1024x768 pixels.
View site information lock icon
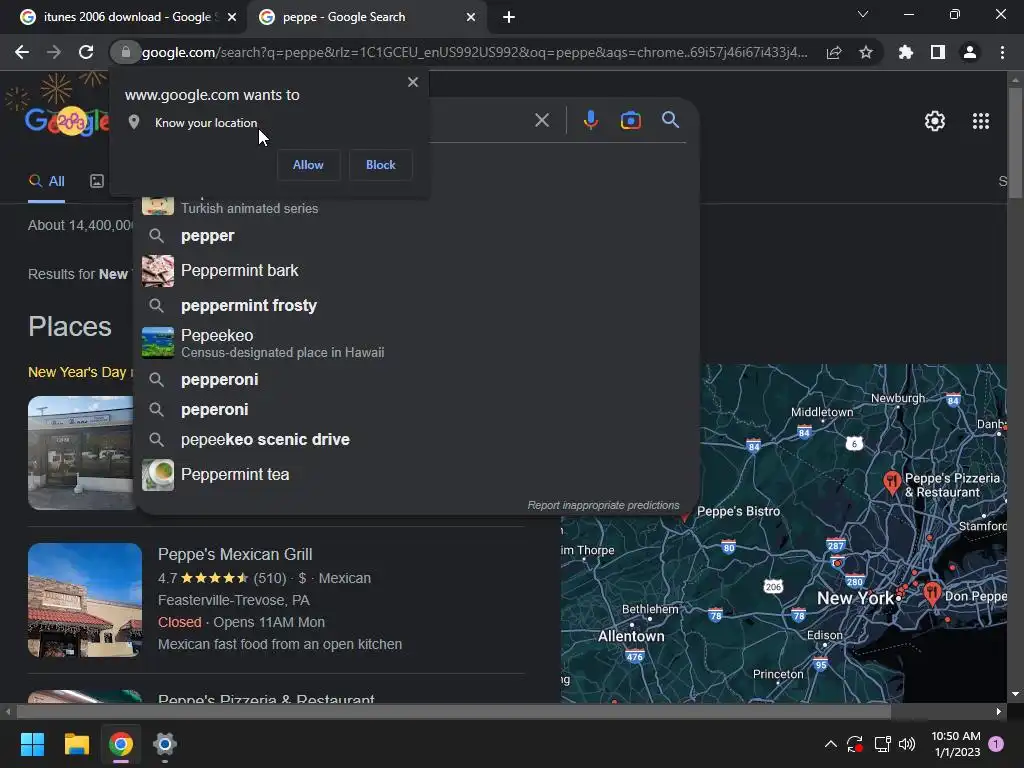[x=125, y=52]
